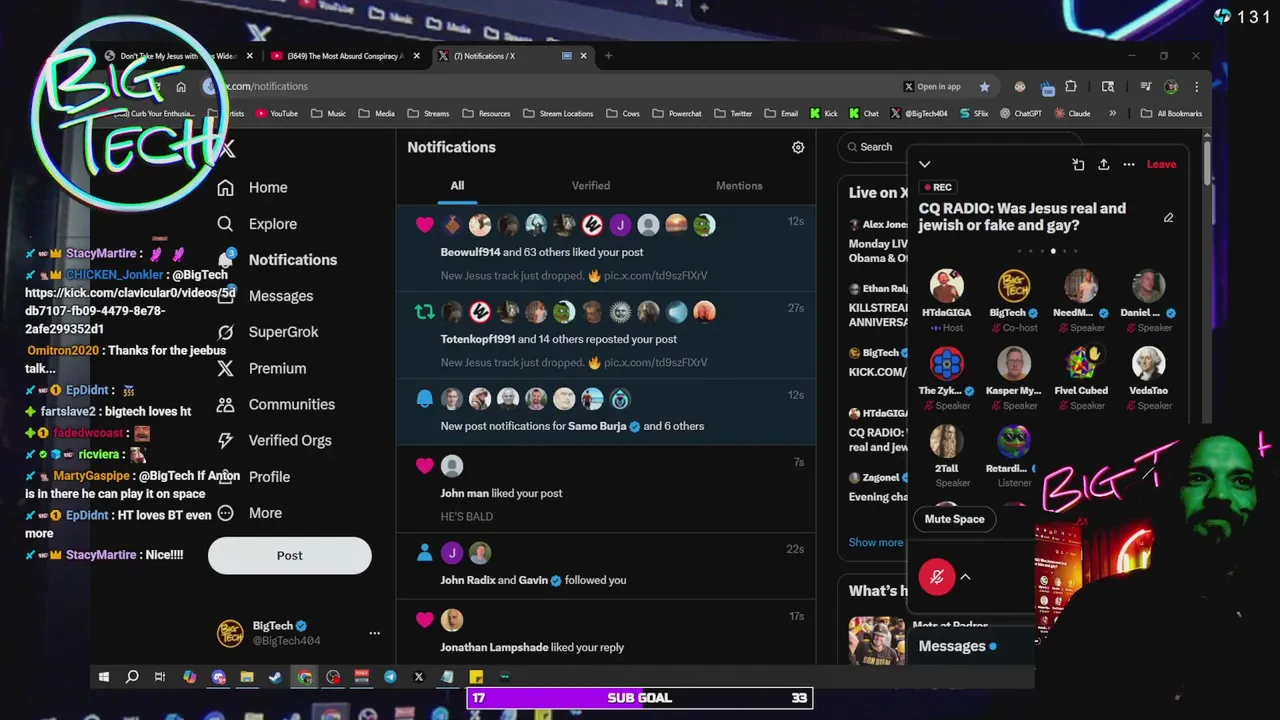The height and width of the screenshot is (720, 1280).
Task: Open Steam from the taskbar
Action: click(275, 677)
